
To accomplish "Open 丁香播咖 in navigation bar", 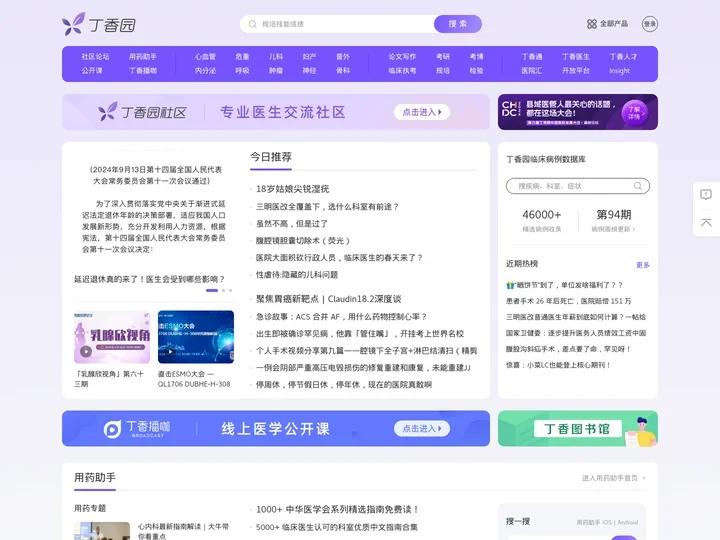I will 143,71.
